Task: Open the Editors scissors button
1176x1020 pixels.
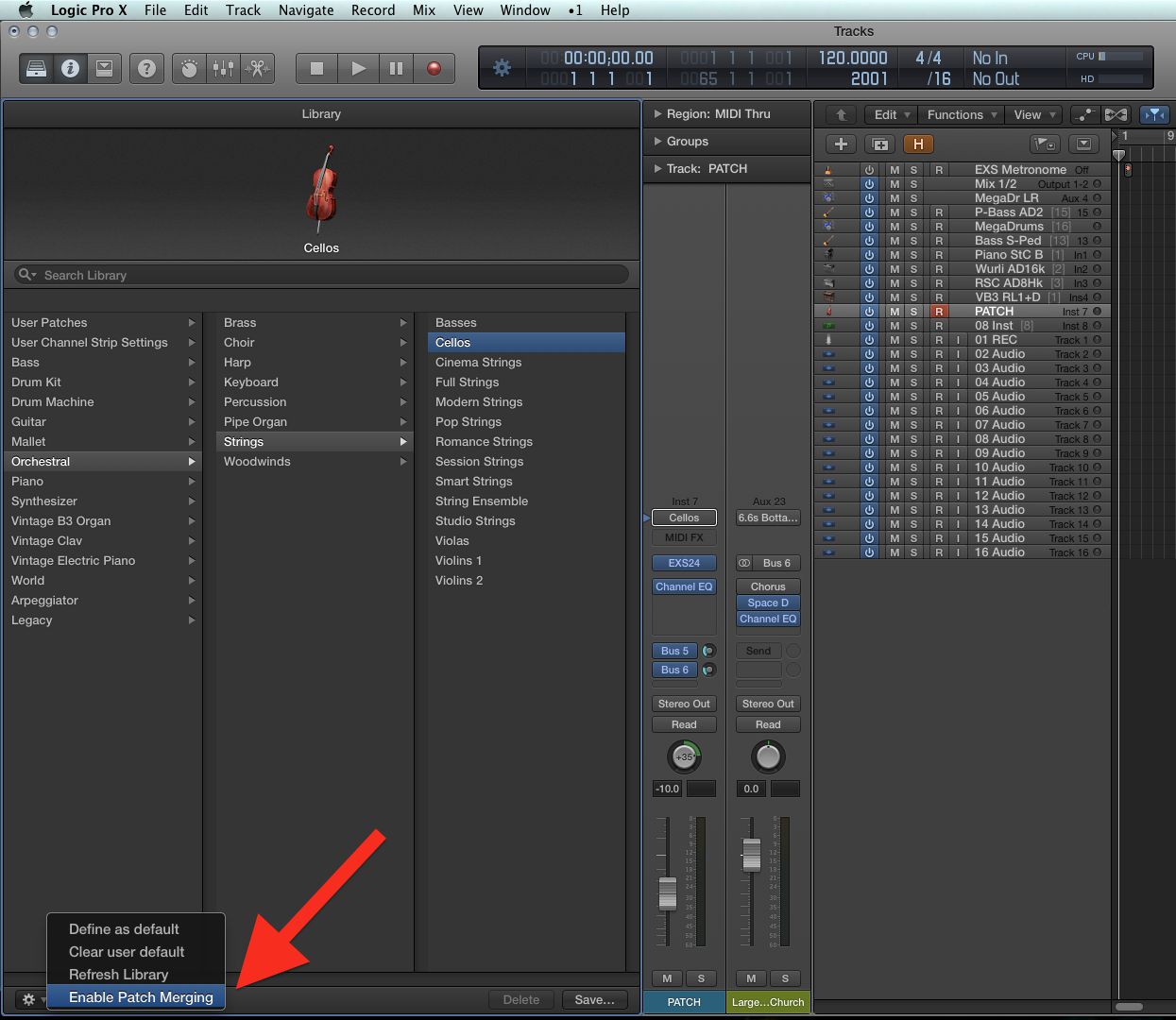Action: click(x=257, y=69)
